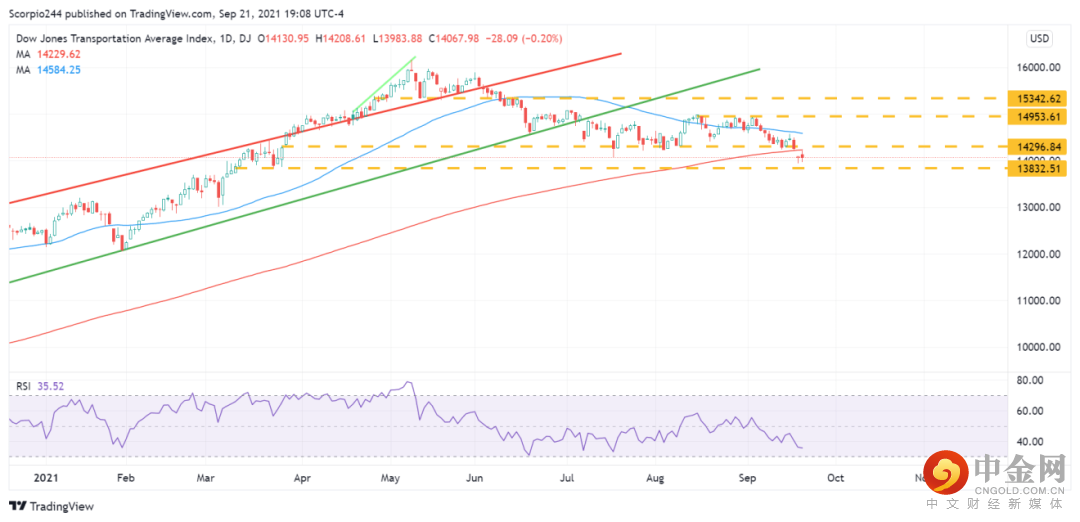The width and height of the screenshot is (1080, 522).
Task: Click the 2021 time axis label
Action: point(46,477)
